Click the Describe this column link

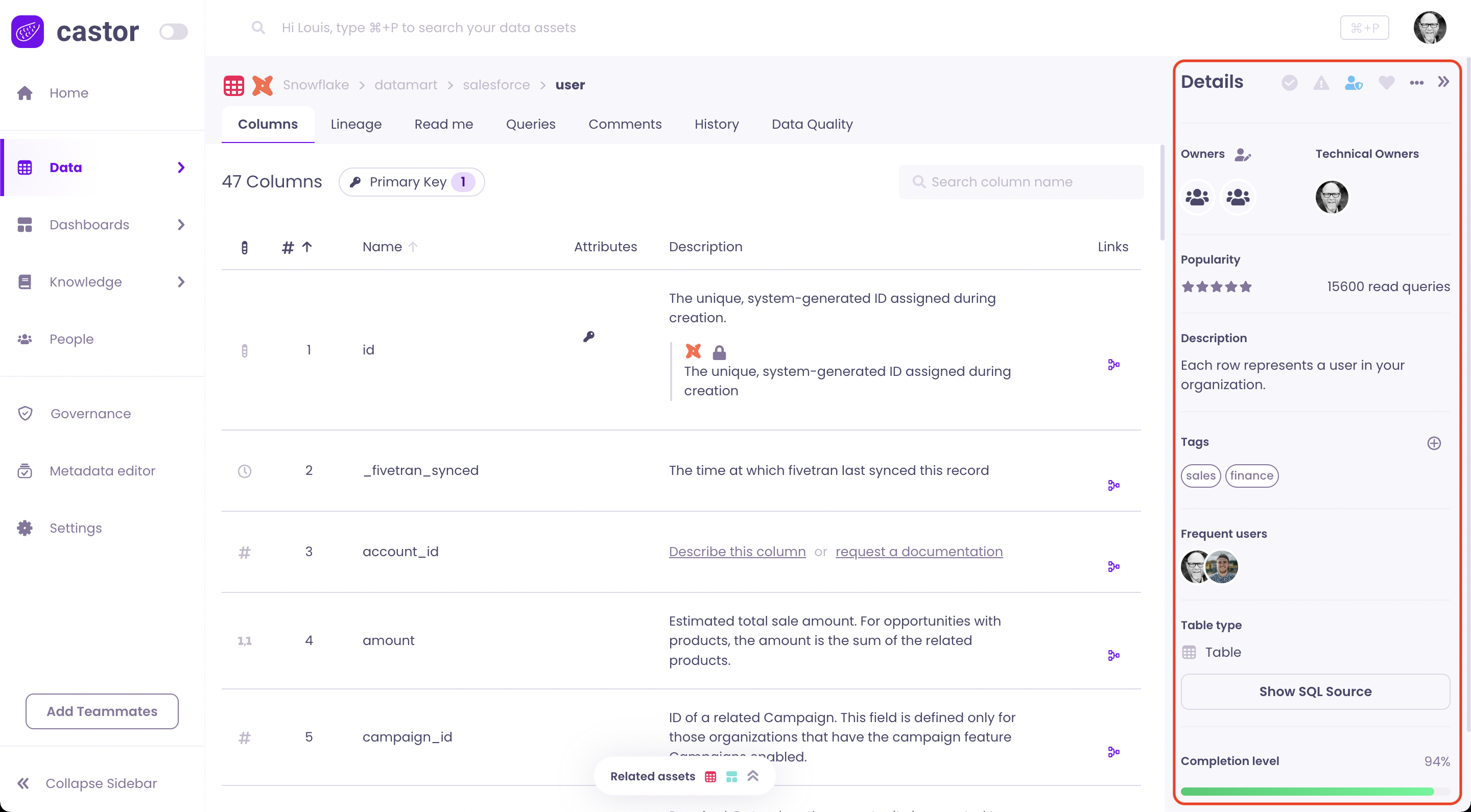[737, 552]
